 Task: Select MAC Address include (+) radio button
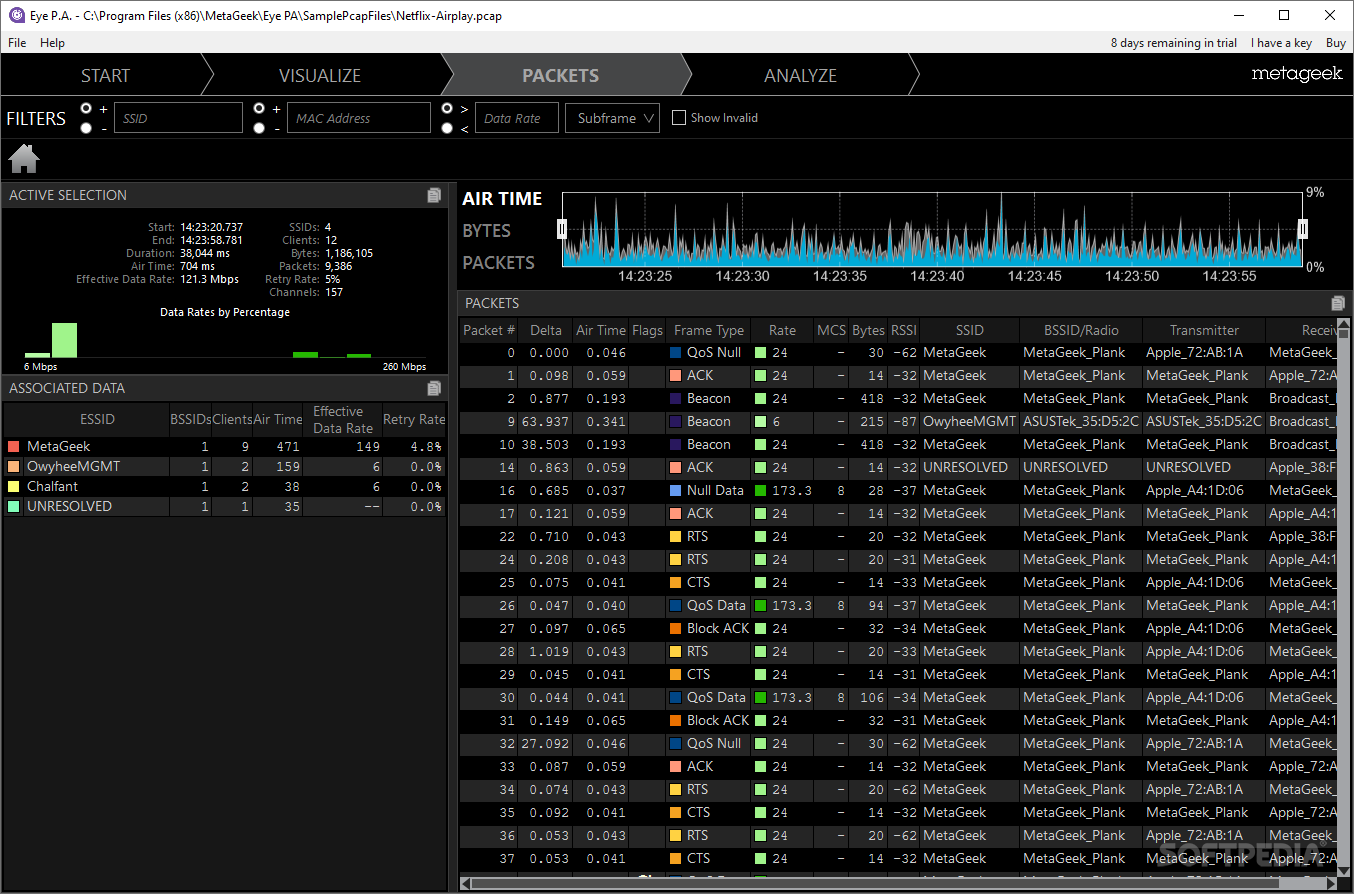[260, 108]
